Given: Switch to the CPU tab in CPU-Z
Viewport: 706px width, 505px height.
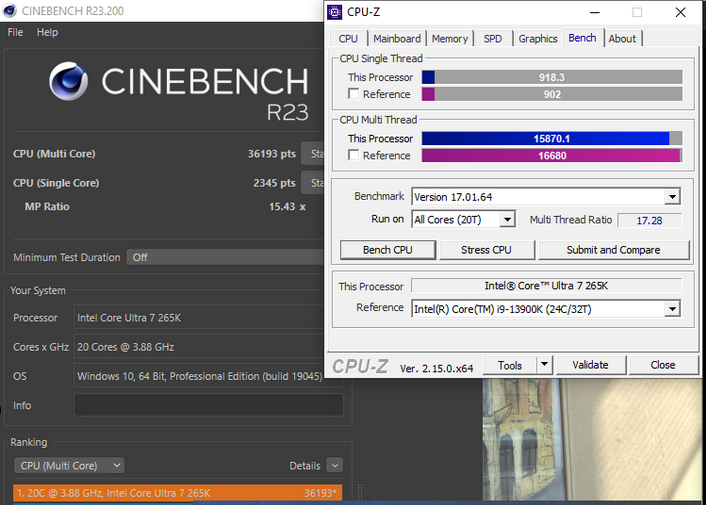Looking at the screenshot, I should click(x=348, y=39).
